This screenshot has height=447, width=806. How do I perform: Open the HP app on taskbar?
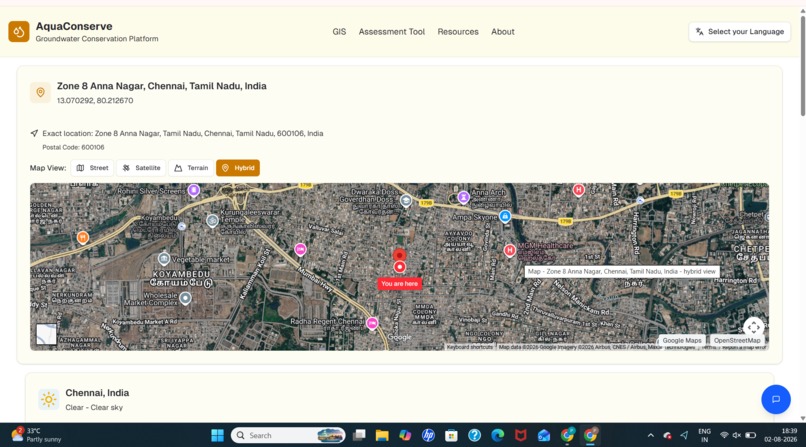tap(428, 436)
